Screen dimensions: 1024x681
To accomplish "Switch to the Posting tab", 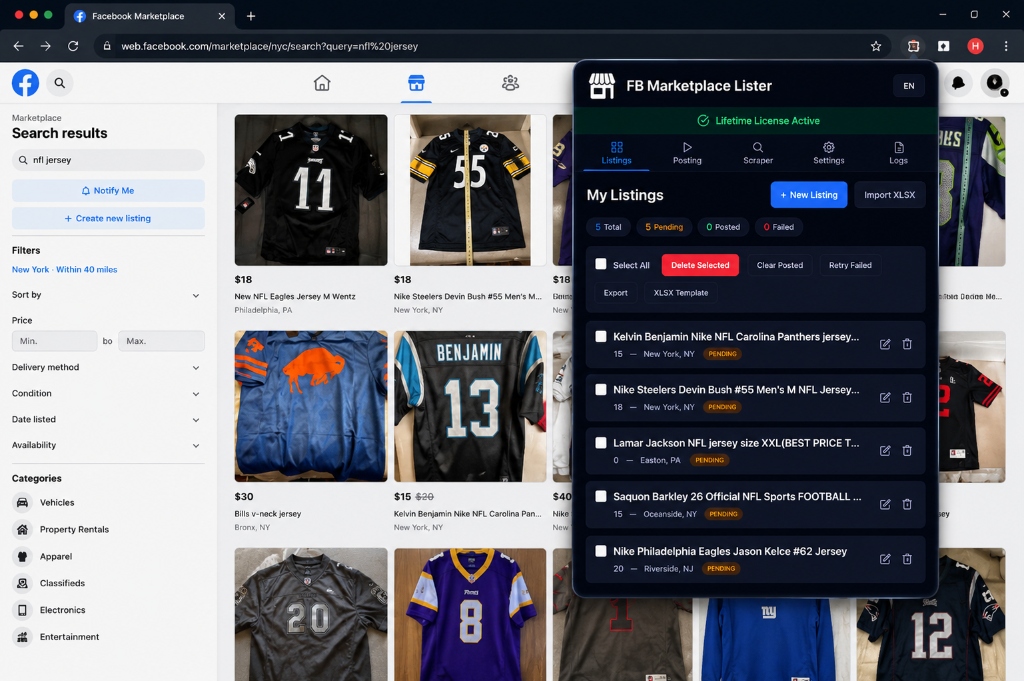I will pyautogui.click(x=687, y=153).
